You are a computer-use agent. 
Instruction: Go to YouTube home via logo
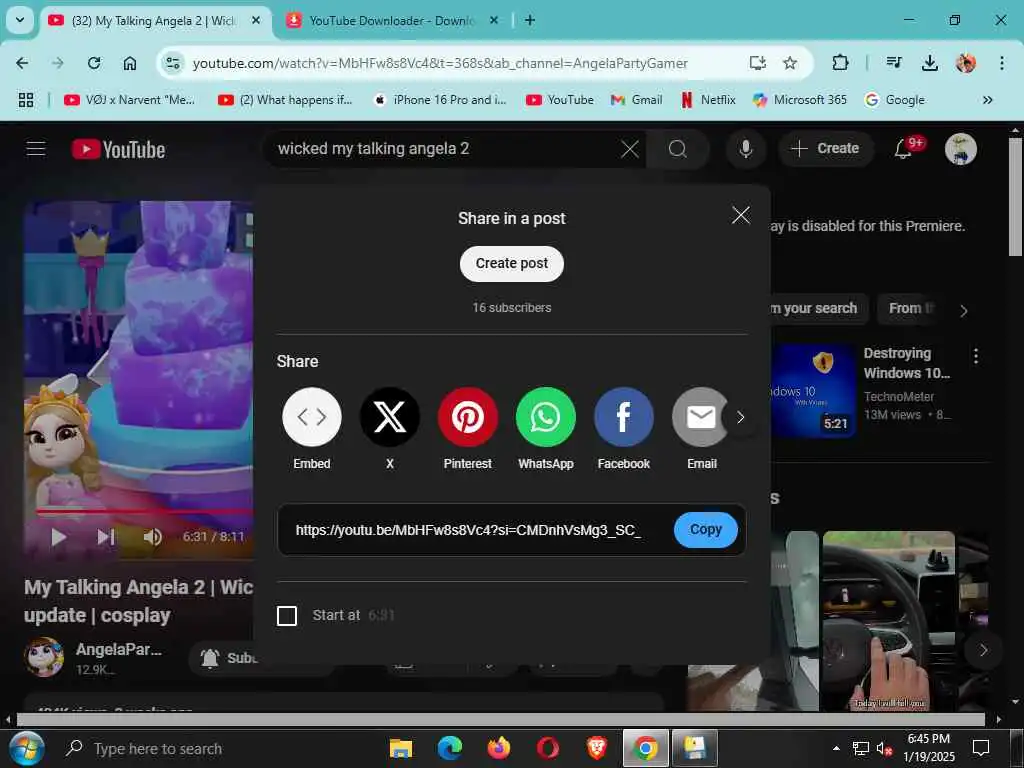(x=119, y=150)
